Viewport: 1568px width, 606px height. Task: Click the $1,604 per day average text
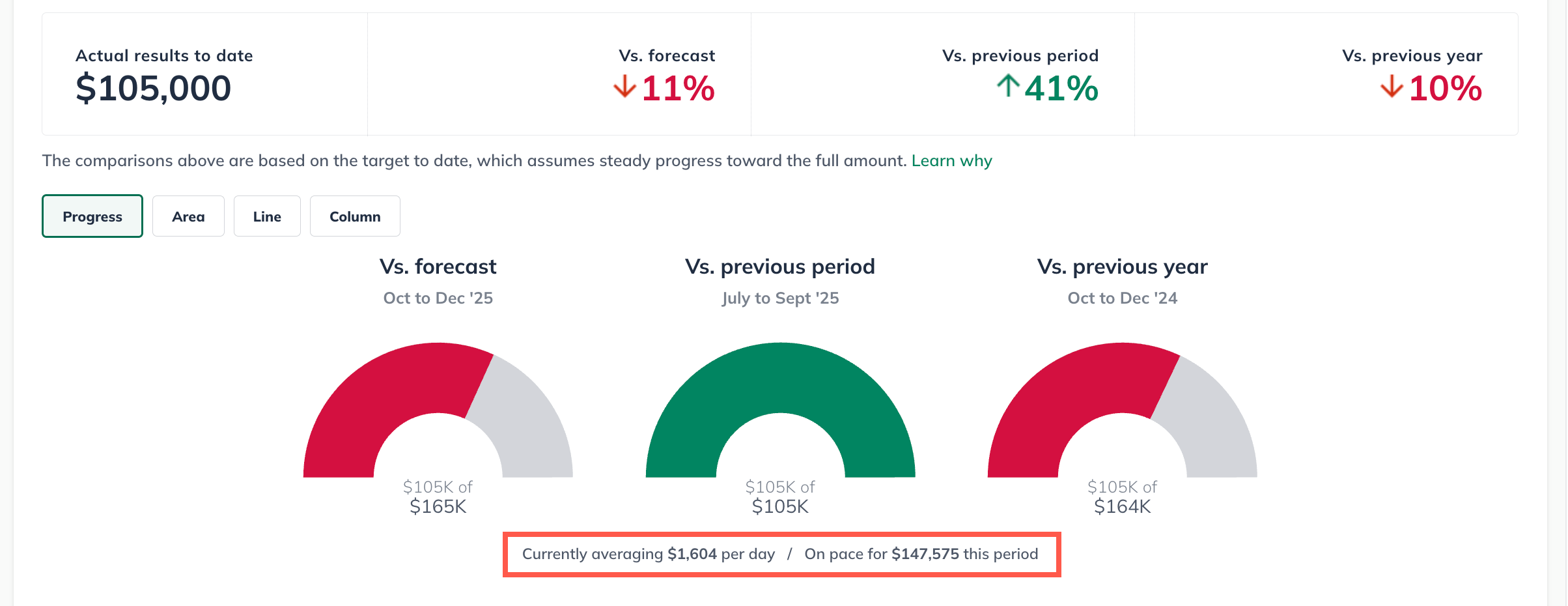tap(692, 555)
